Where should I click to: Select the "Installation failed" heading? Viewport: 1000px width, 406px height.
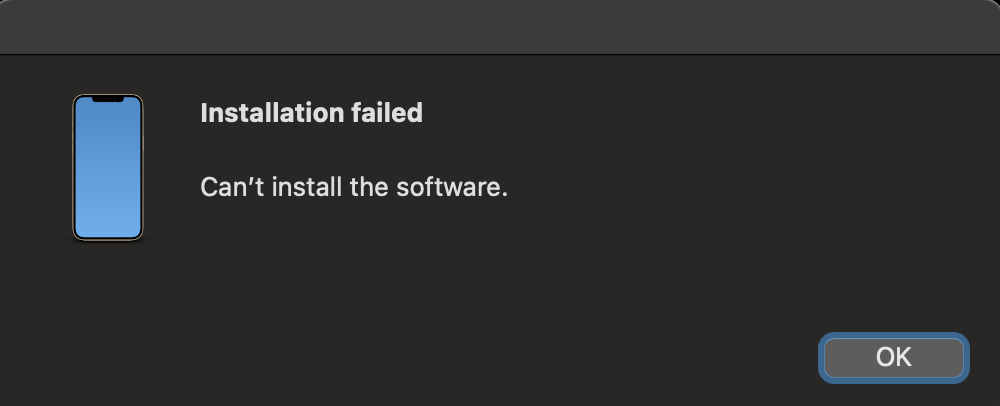coord(311,113)
